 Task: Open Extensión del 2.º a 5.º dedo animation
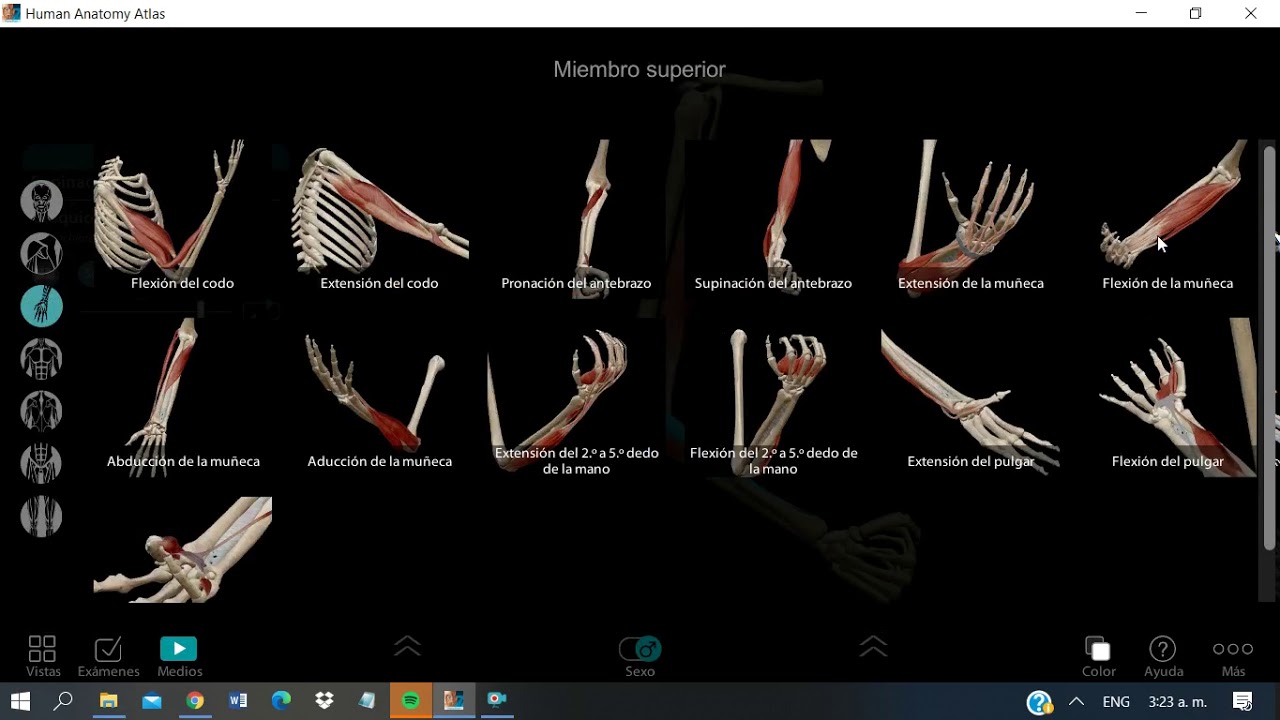tap(576, 397)
